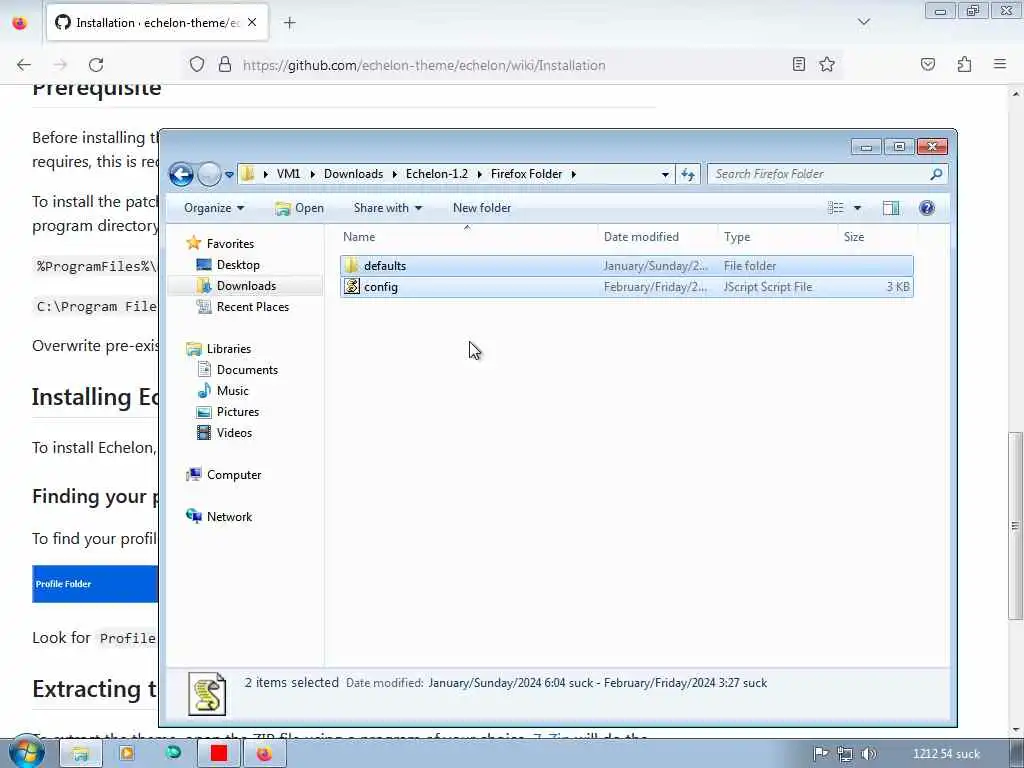Sort by the Type column

[777, 236]
